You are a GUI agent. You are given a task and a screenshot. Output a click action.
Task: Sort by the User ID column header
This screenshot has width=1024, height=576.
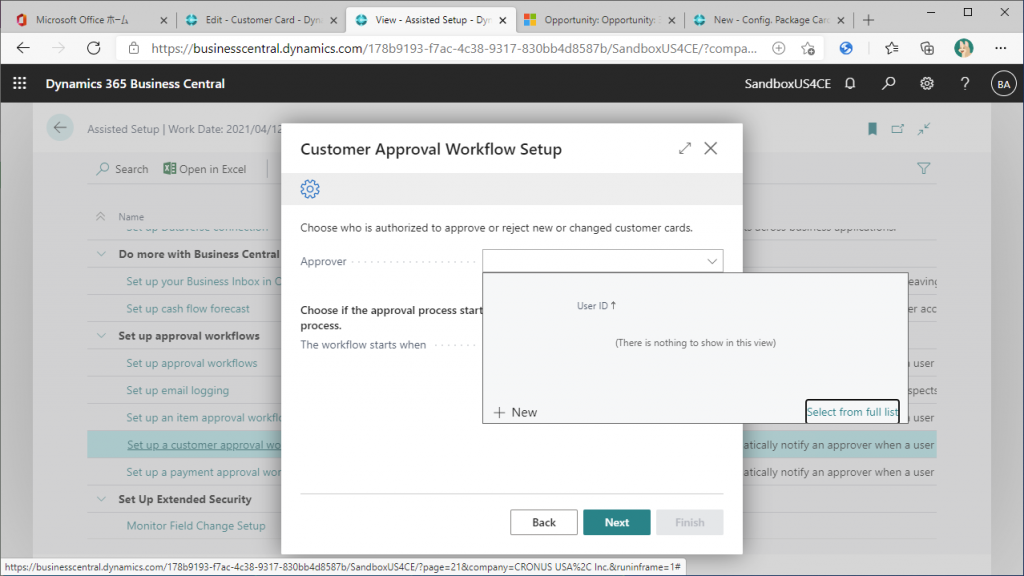tap(596, 306)
